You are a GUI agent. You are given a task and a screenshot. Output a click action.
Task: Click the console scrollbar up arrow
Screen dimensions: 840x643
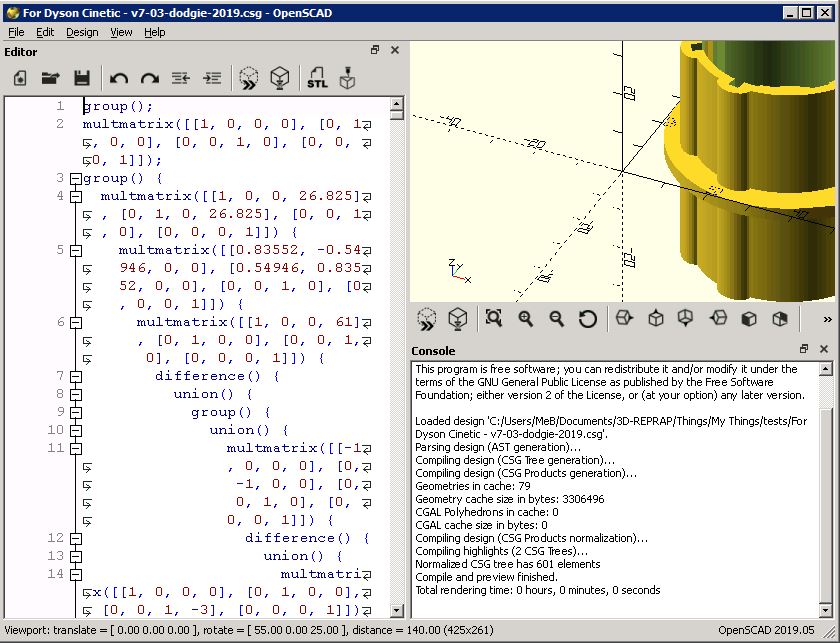(x=826, y=368)
